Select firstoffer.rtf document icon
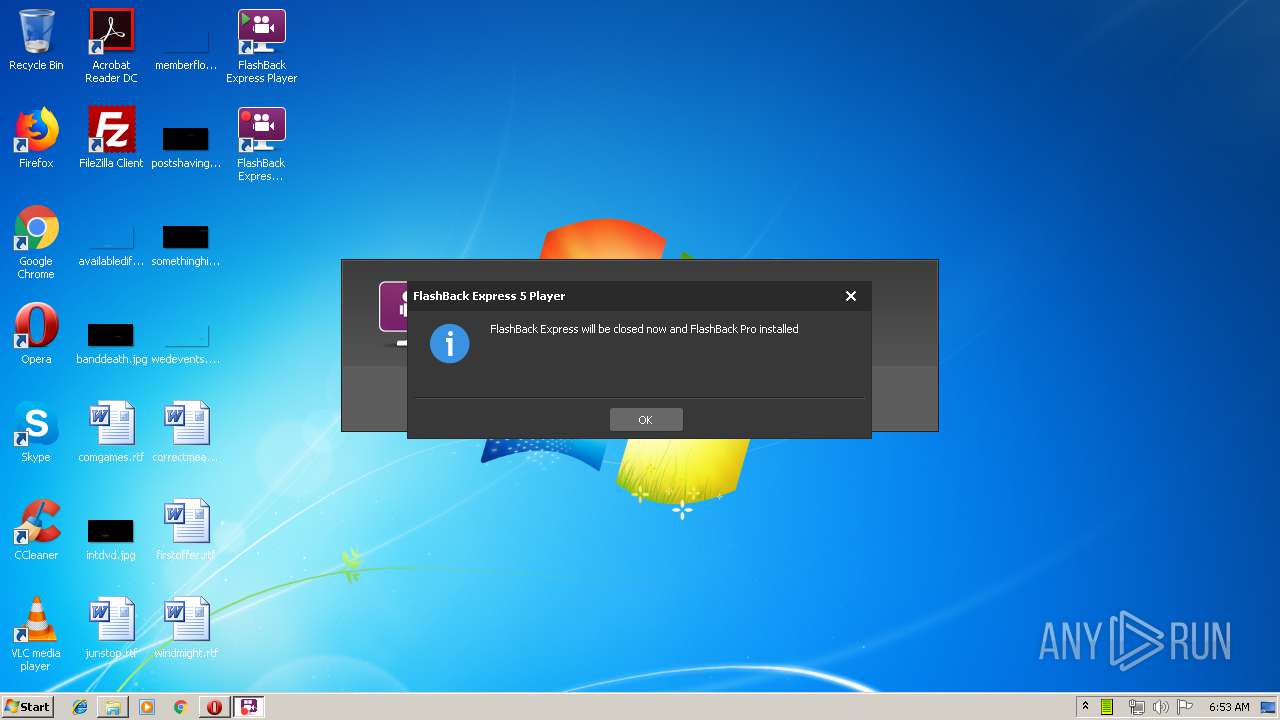The image size is (1280, 720). [186, 530]
